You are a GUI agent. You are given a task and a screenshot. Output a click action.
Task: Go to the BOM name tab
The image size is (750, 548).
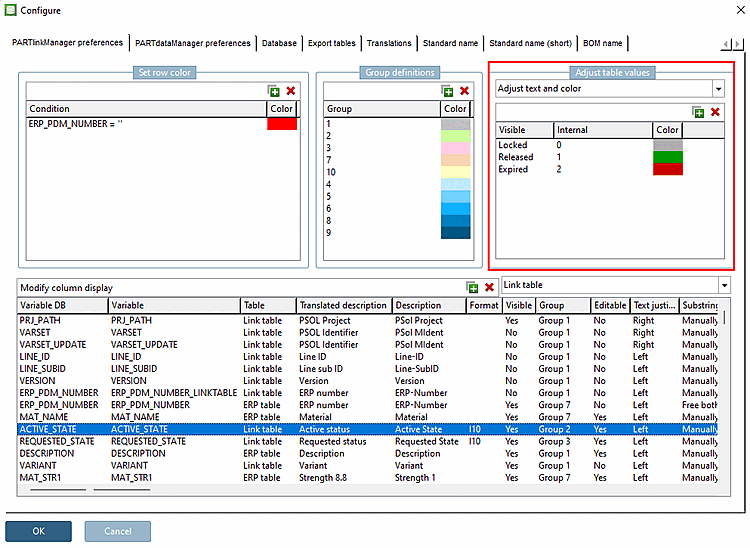(602, 44)
